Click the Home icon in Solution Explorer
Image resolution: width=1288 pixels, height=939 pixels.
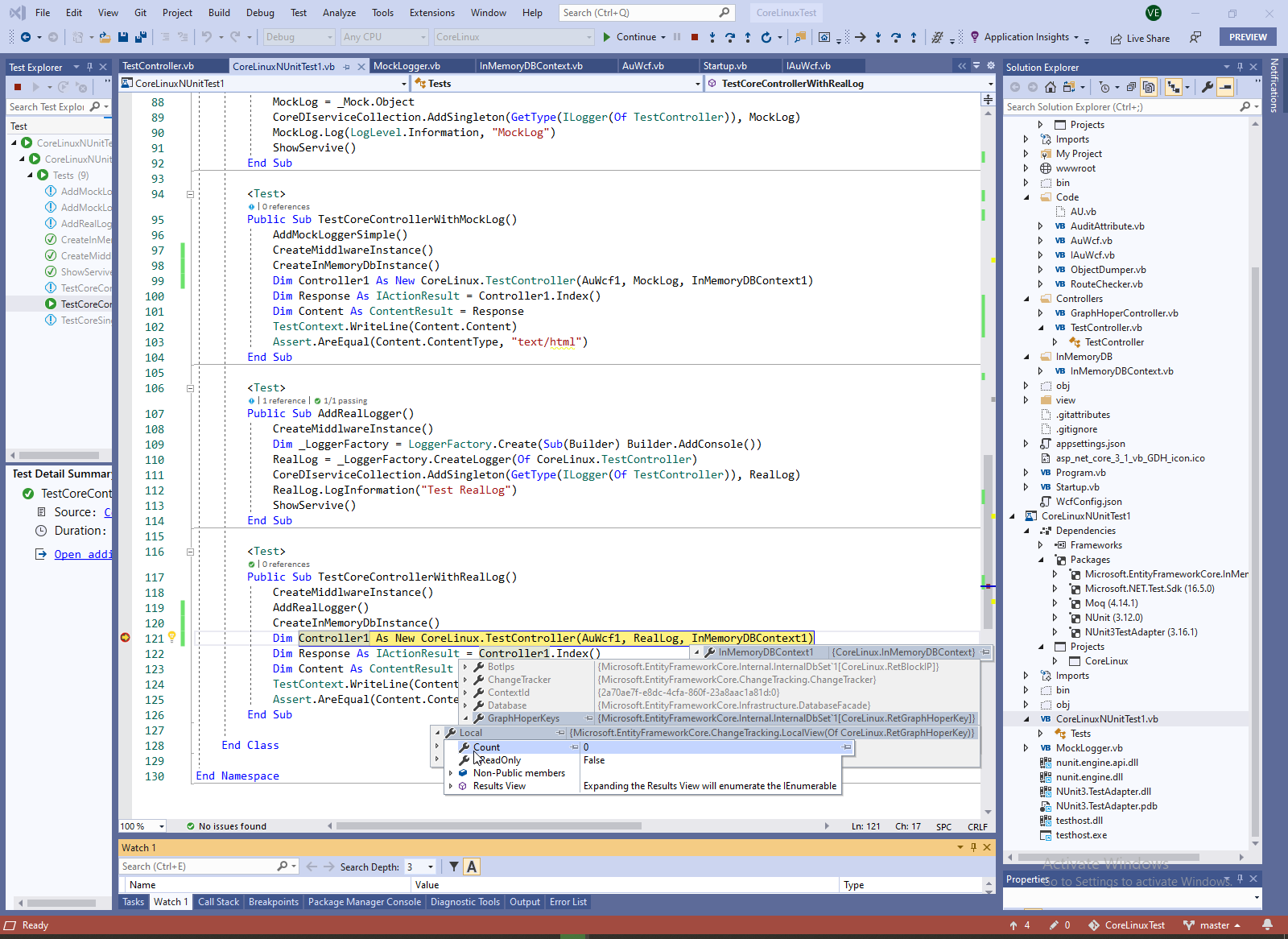pos(1051,87)
